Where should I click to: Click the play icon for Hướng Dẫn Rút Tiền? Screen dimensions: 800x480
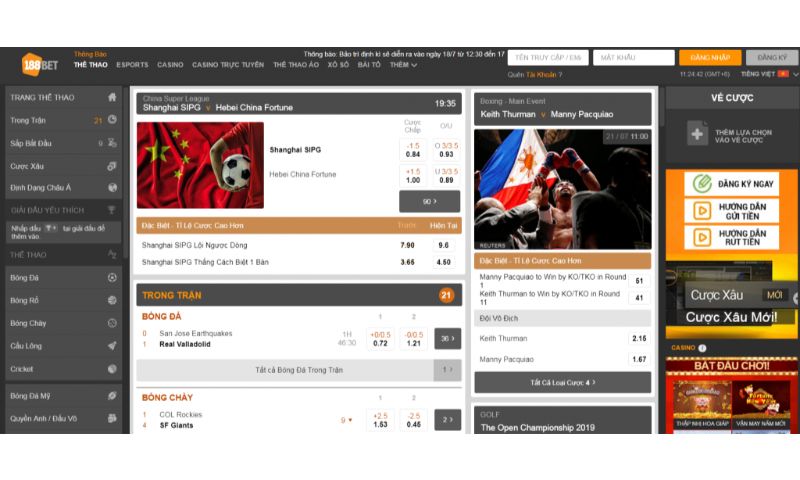pos(702,237)
